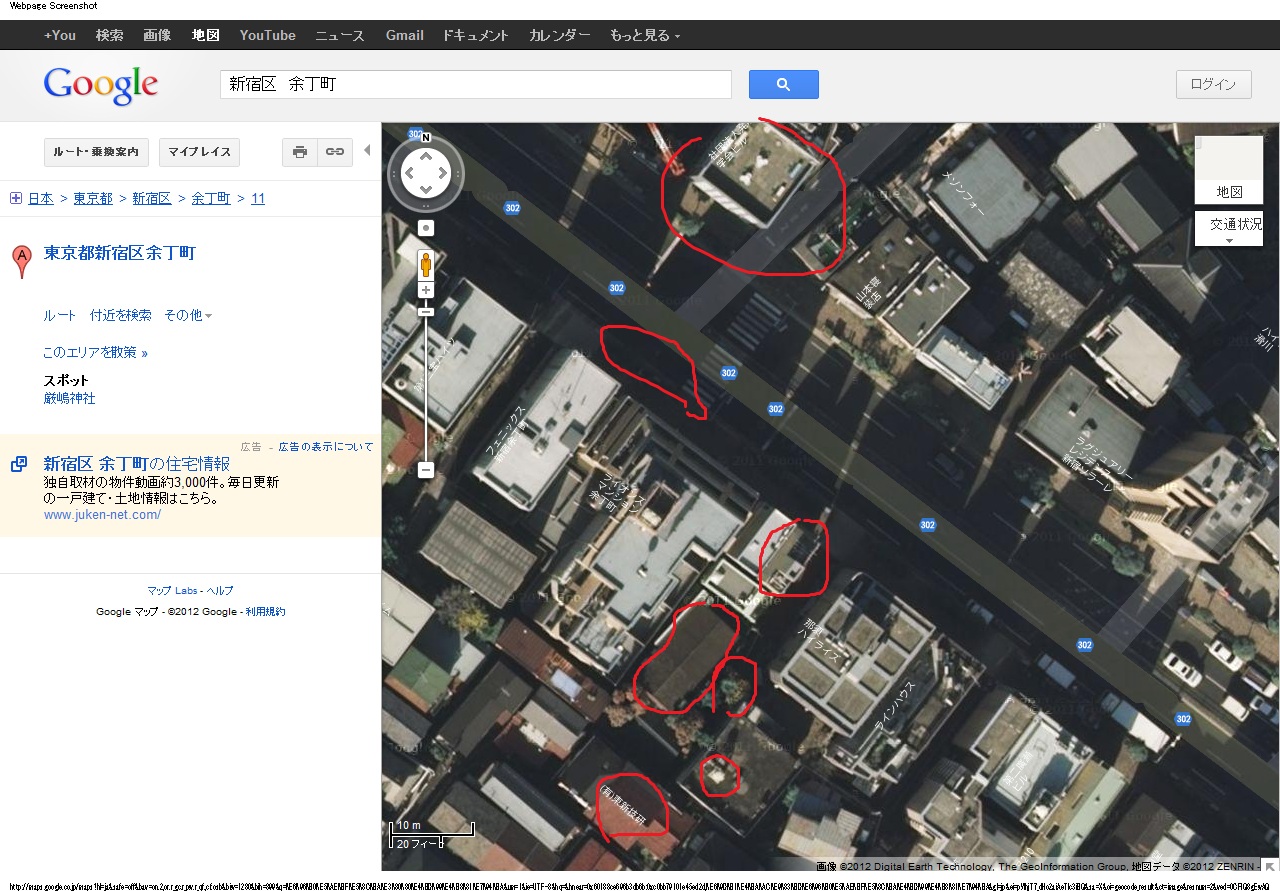Pan map up with the north arrow
This screenshot has width=1280, height=891.
[426, 155]
